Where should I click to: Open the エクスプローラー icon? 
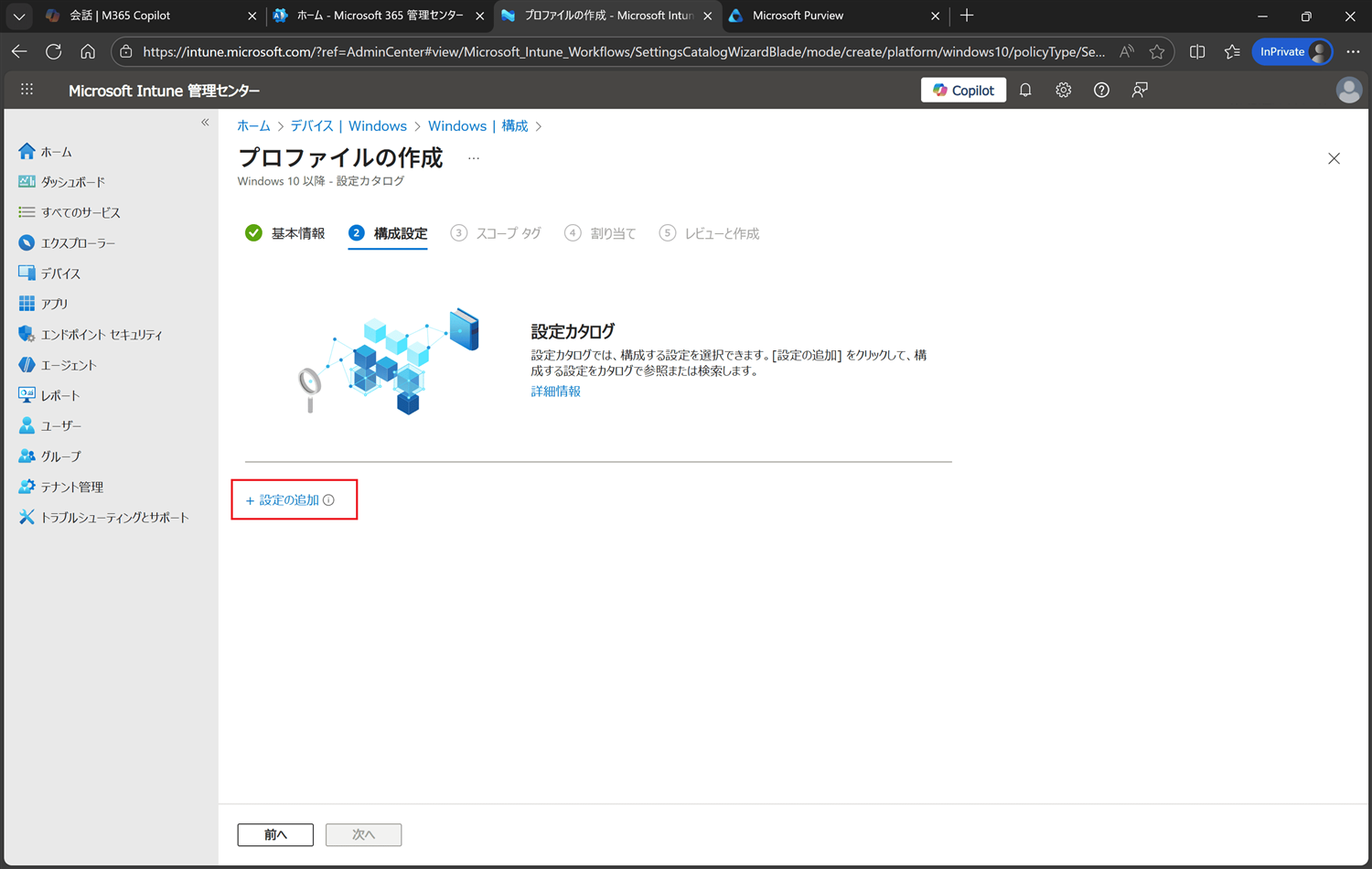click(27, 242)
